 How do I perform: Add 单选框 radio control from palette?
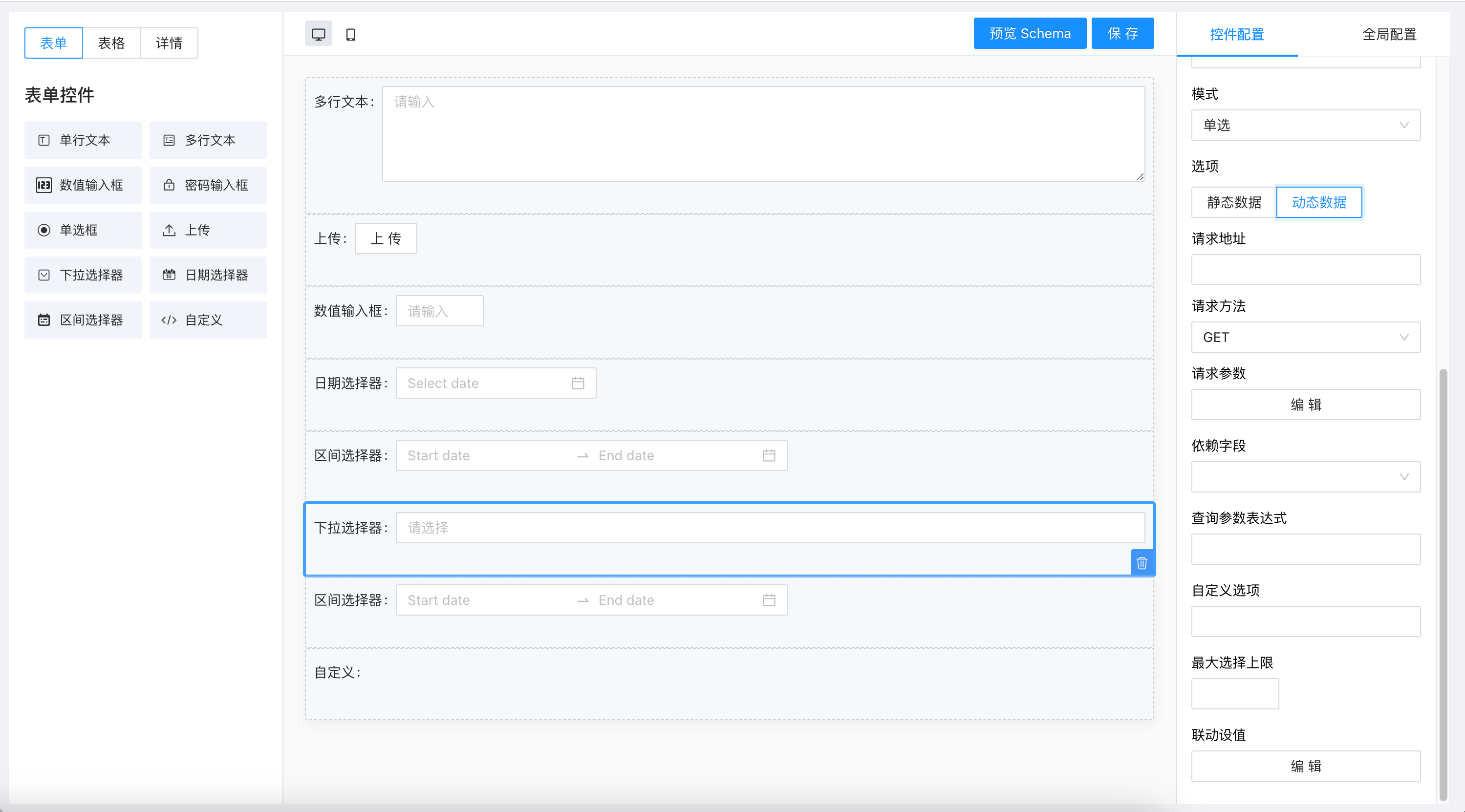click(83, 230)
